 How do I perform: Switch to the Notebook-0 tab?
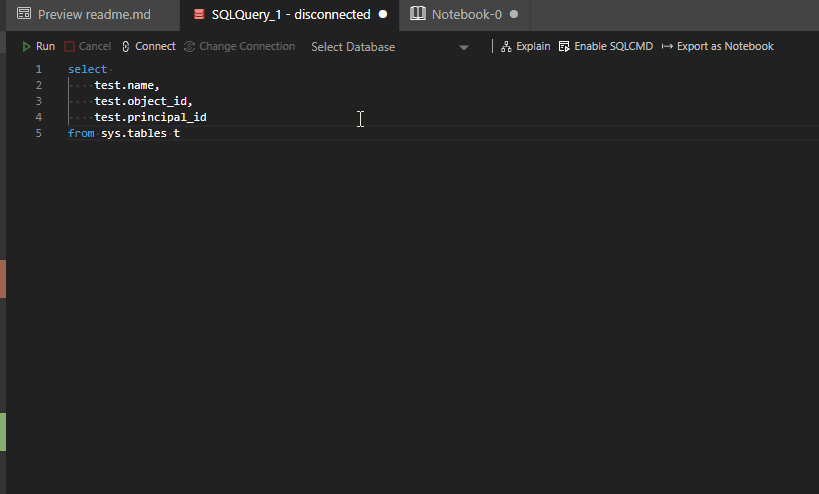pyautogui.click(x=465, y=15)
